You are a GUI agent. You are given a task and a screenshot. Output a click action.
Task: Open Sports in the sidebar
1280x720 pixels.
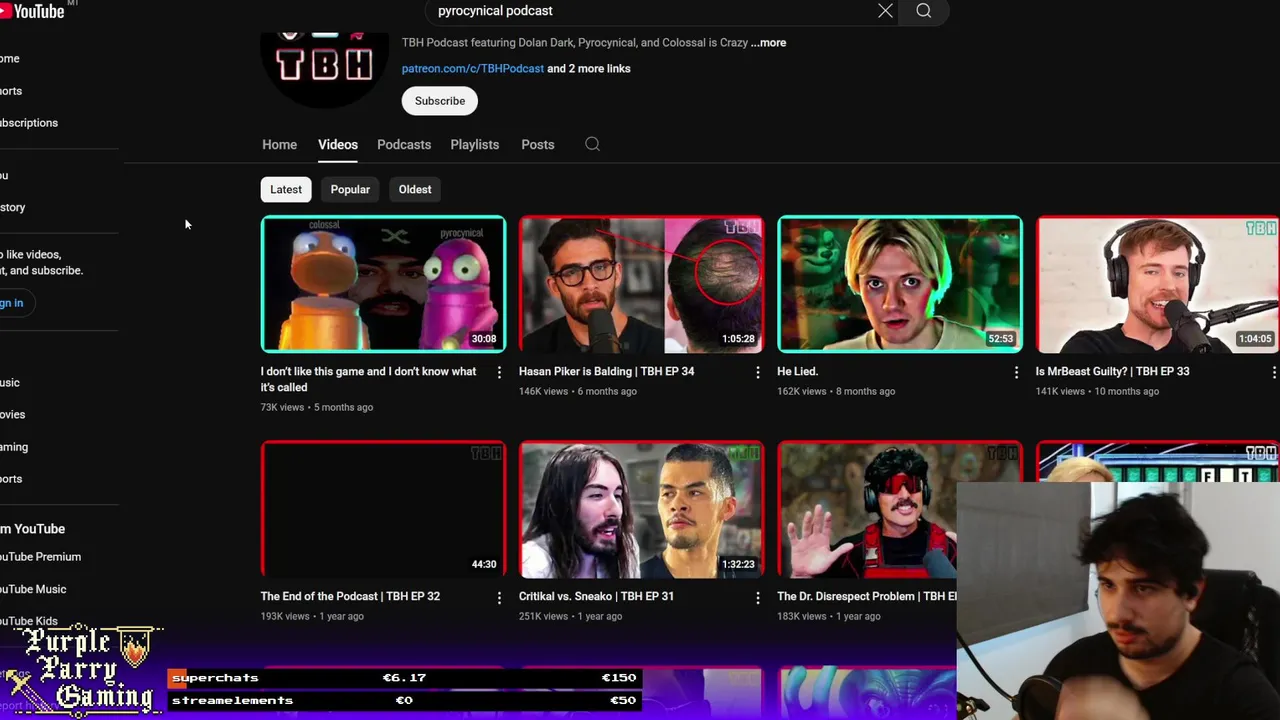pos(11,479)
